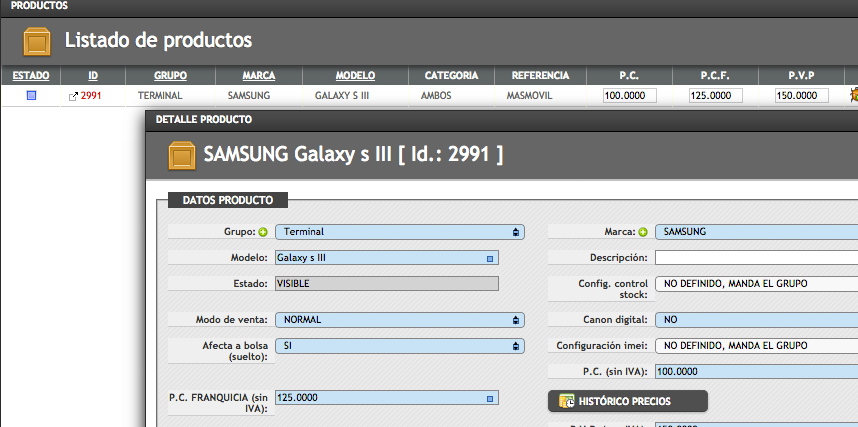
Task: Click the REFERENCIA column header
Action: [x=541, y=76]
